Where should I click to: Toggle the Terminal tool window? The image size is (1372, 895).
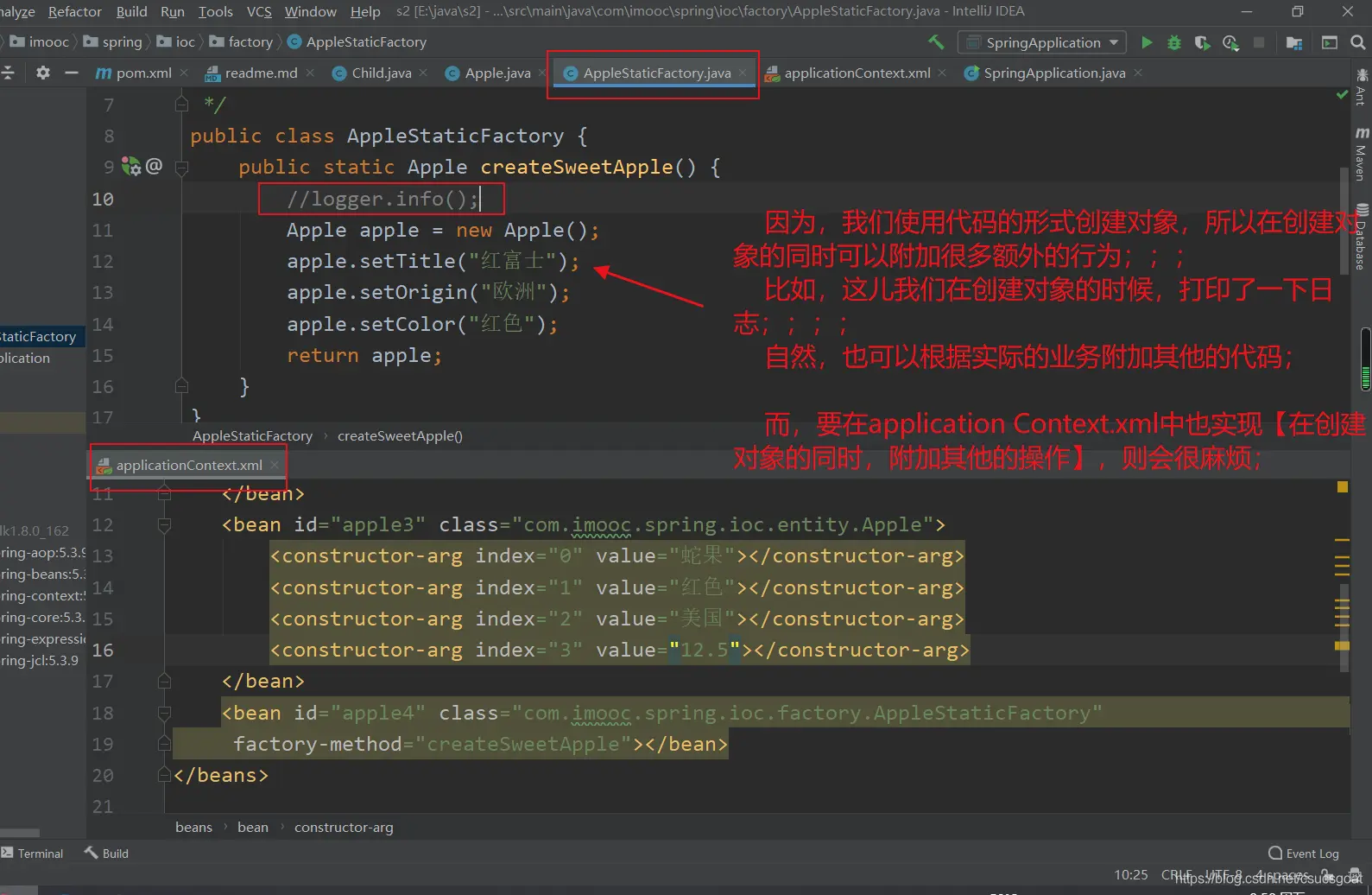click(x=33, y=854)
